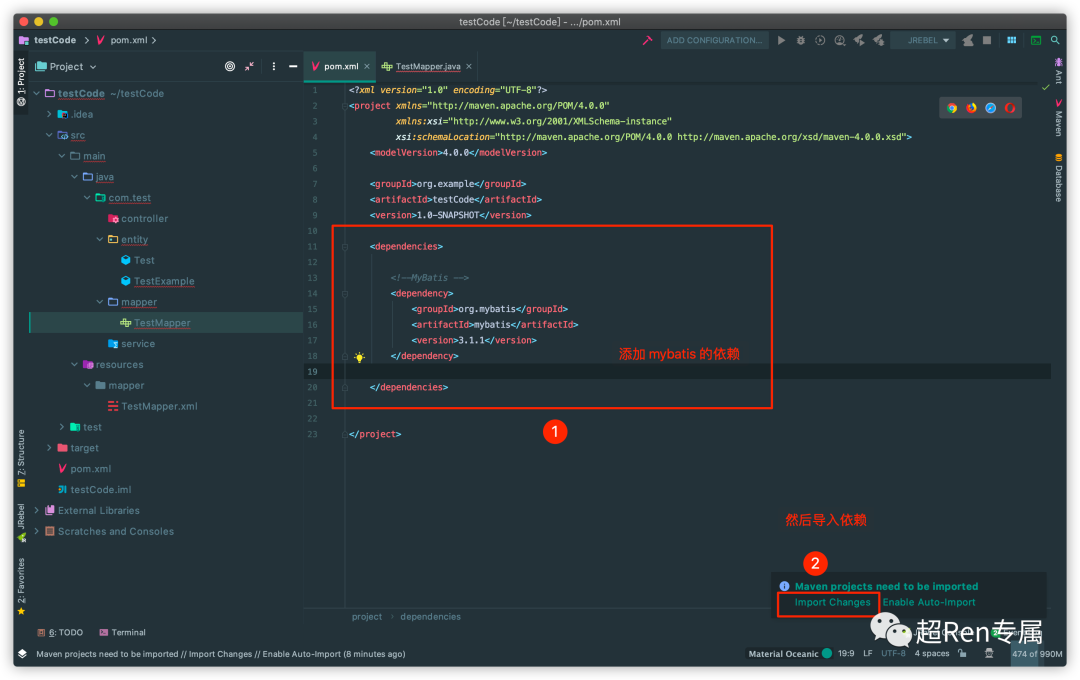Switch to the pom.xml editor tab

point(340,67)
